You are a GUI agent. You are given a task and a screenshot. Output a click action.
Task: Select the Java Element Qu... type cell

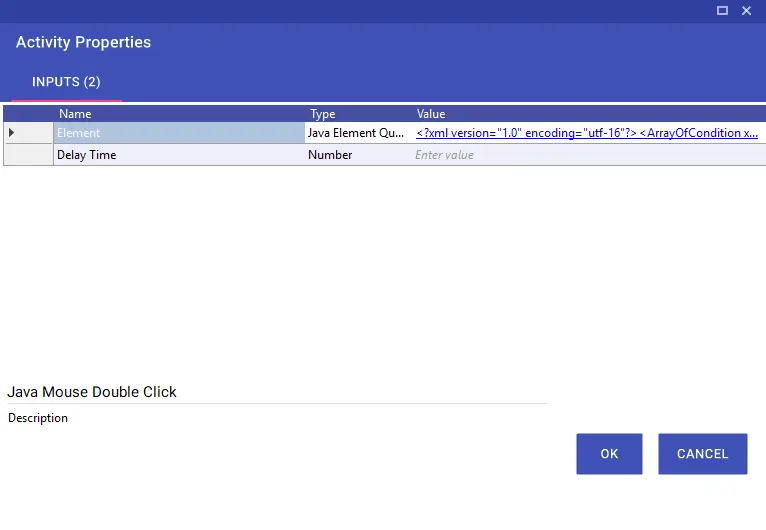358,133
